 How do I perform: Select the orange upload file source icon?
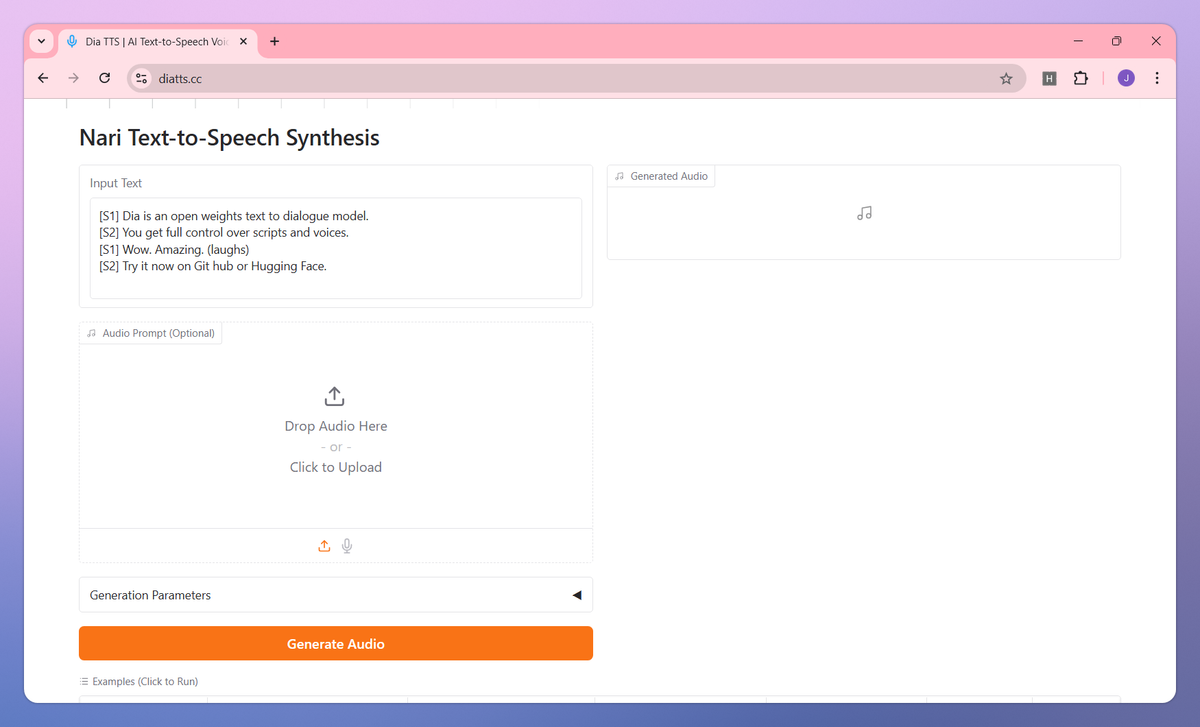324,546
